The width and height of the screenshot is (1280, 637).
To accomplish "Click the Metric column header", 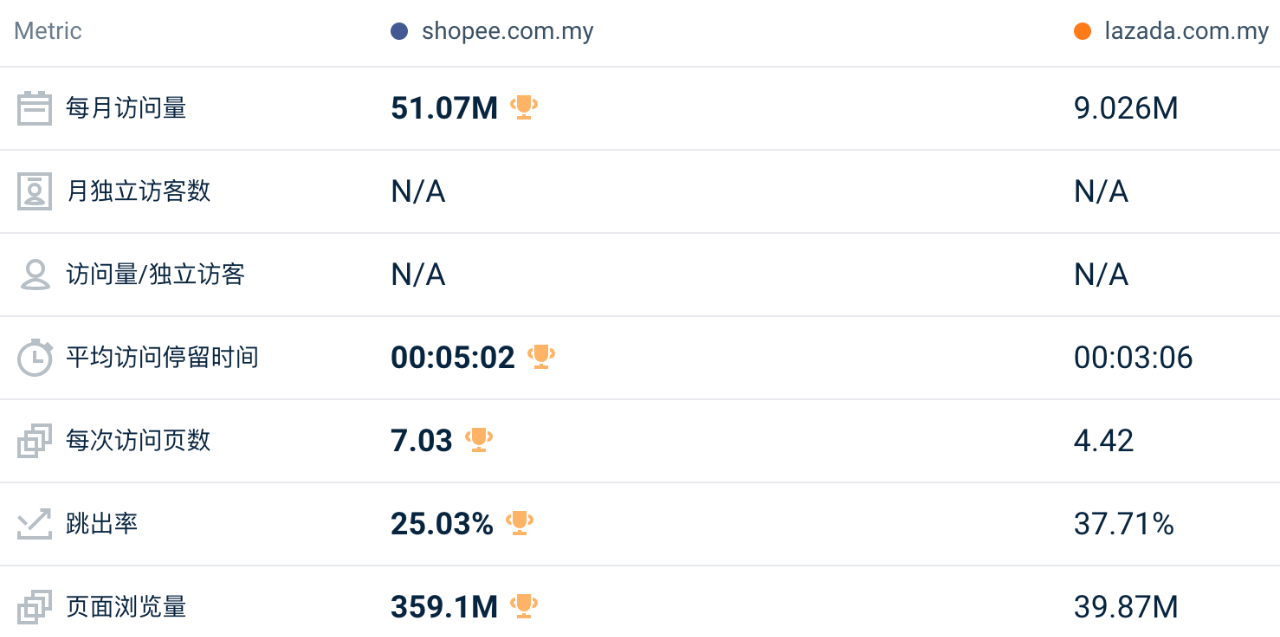I will click(x=48, y=31).
